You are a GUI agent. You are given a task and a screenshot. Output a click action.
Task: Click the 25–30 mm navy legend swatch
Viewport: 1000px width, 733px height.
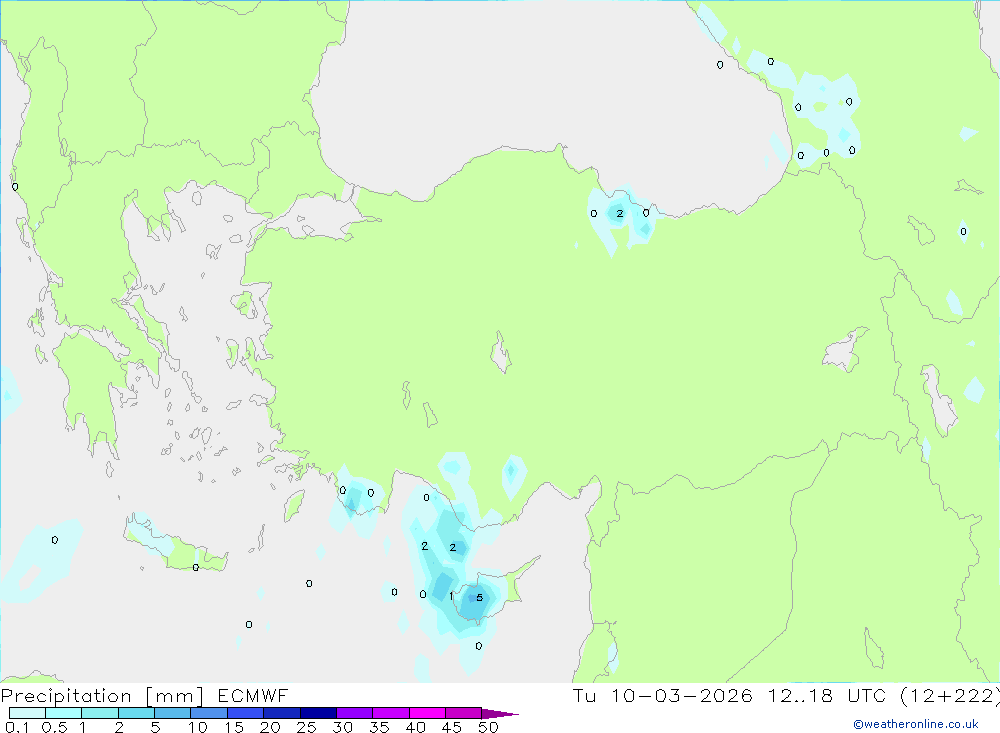pos(318,713)
